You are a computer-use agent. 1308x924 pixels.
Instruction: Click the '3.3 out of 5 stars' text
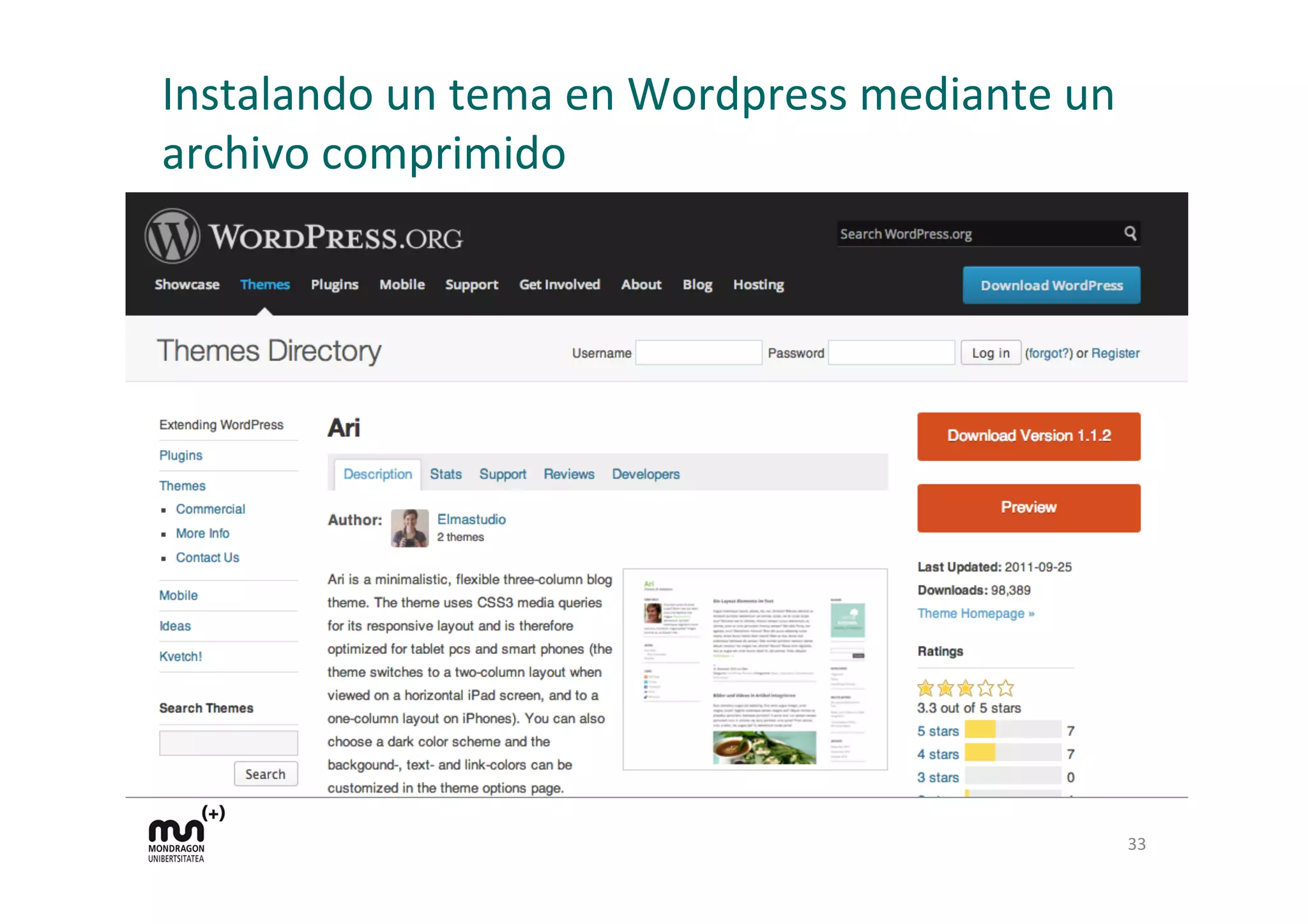pyautogui.click(x=969, y=708)
